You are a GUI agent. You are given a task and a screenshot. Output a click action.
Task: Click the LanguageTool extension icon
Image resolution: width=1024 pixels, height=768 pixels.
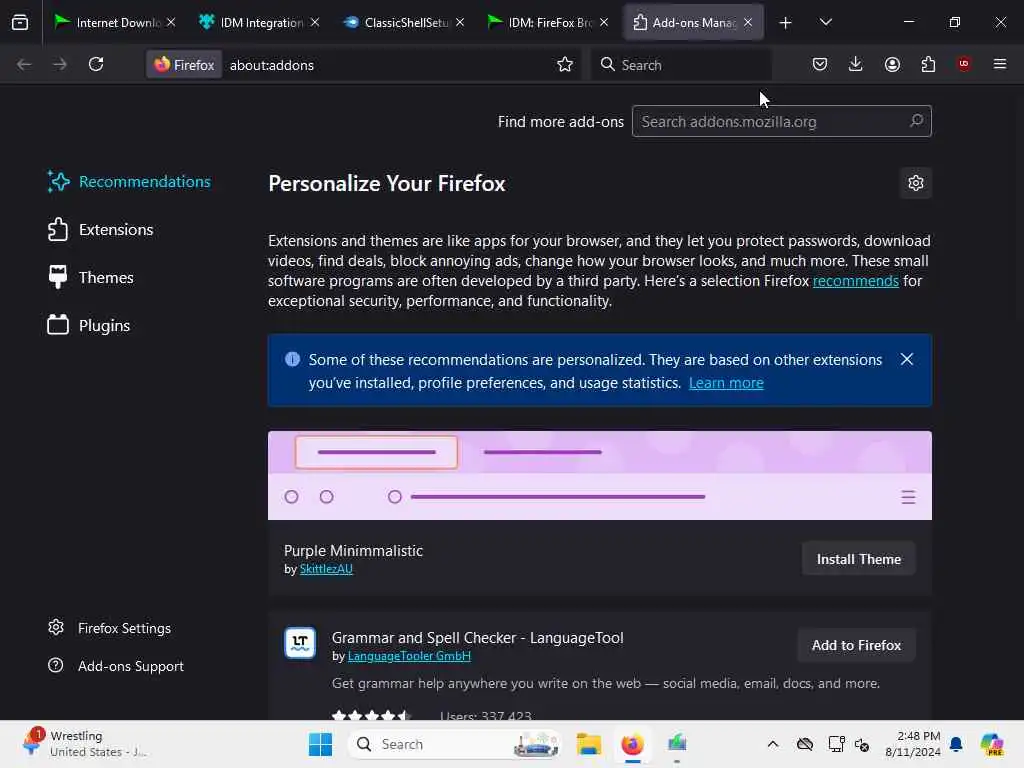[x=300, y=643]
